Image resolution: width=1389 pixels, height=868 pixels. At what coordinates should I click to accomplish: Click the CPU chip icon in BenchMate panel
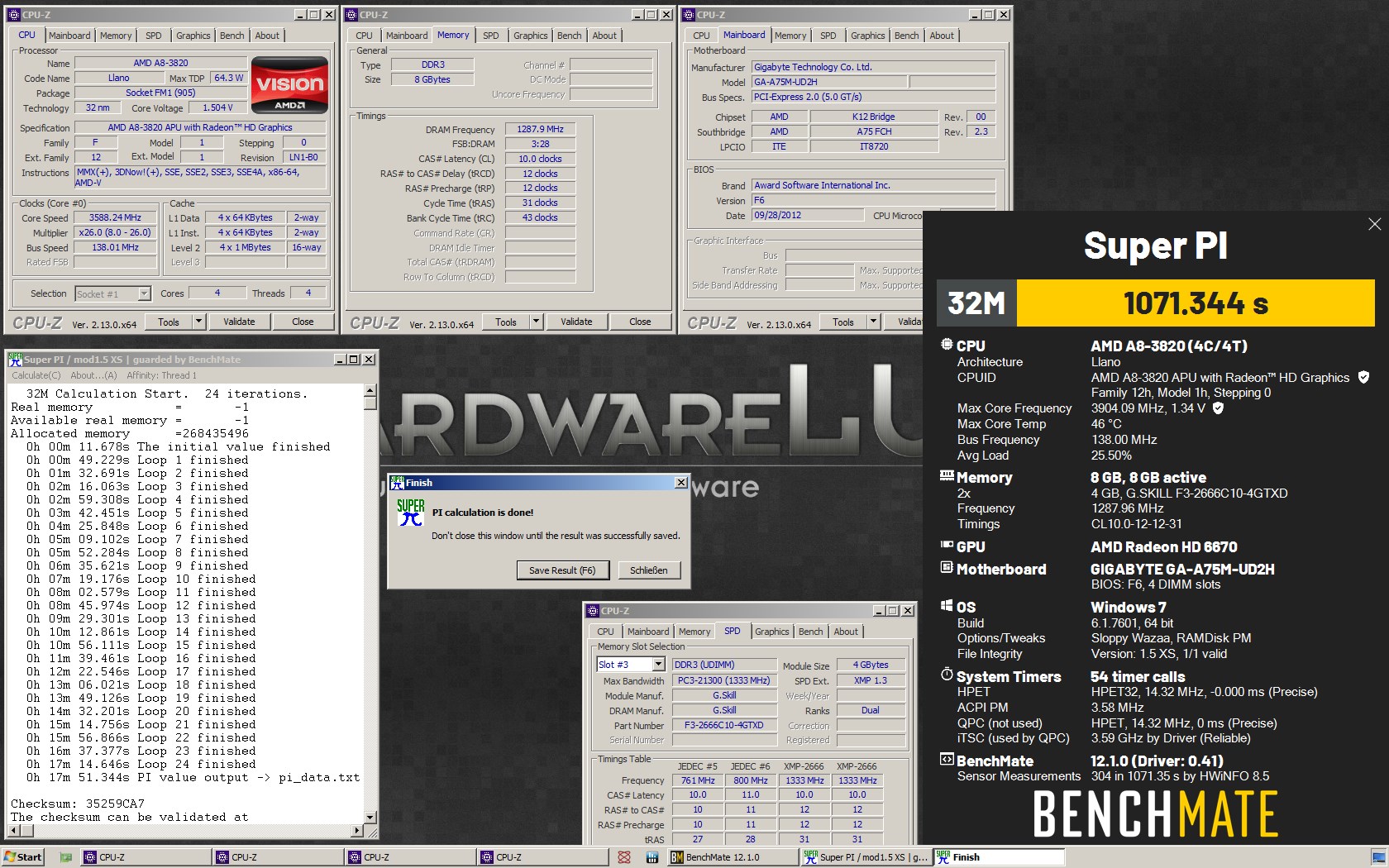pyautogui.click(x=947, y=345)
